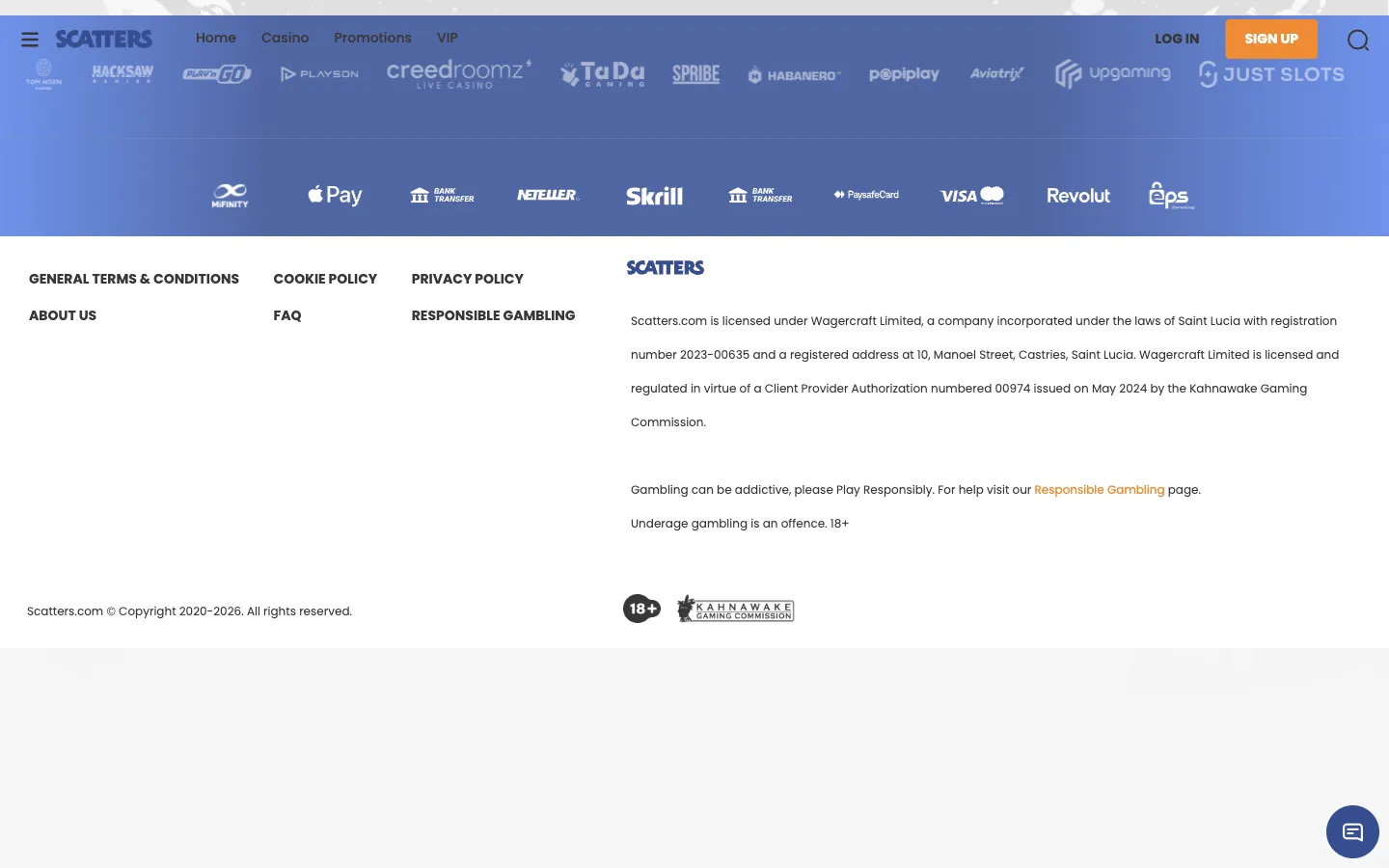The width and height of the screenshot is (1389, 868).
Task: Open the About Us link
Action: (x=63, y=315)
